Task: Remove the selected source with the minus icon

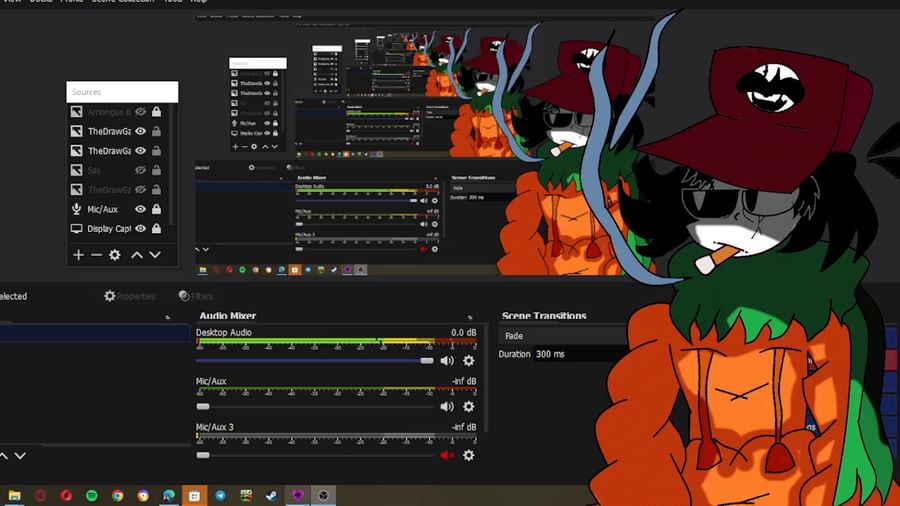Action: click(96, 255)
